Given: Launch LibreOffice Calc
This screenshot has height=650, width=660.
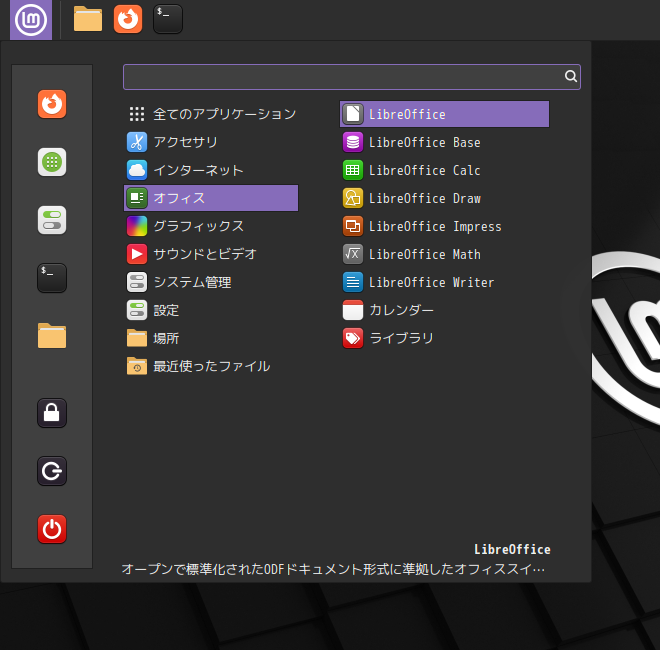Looking at the screenshot, I should [444, 170].
